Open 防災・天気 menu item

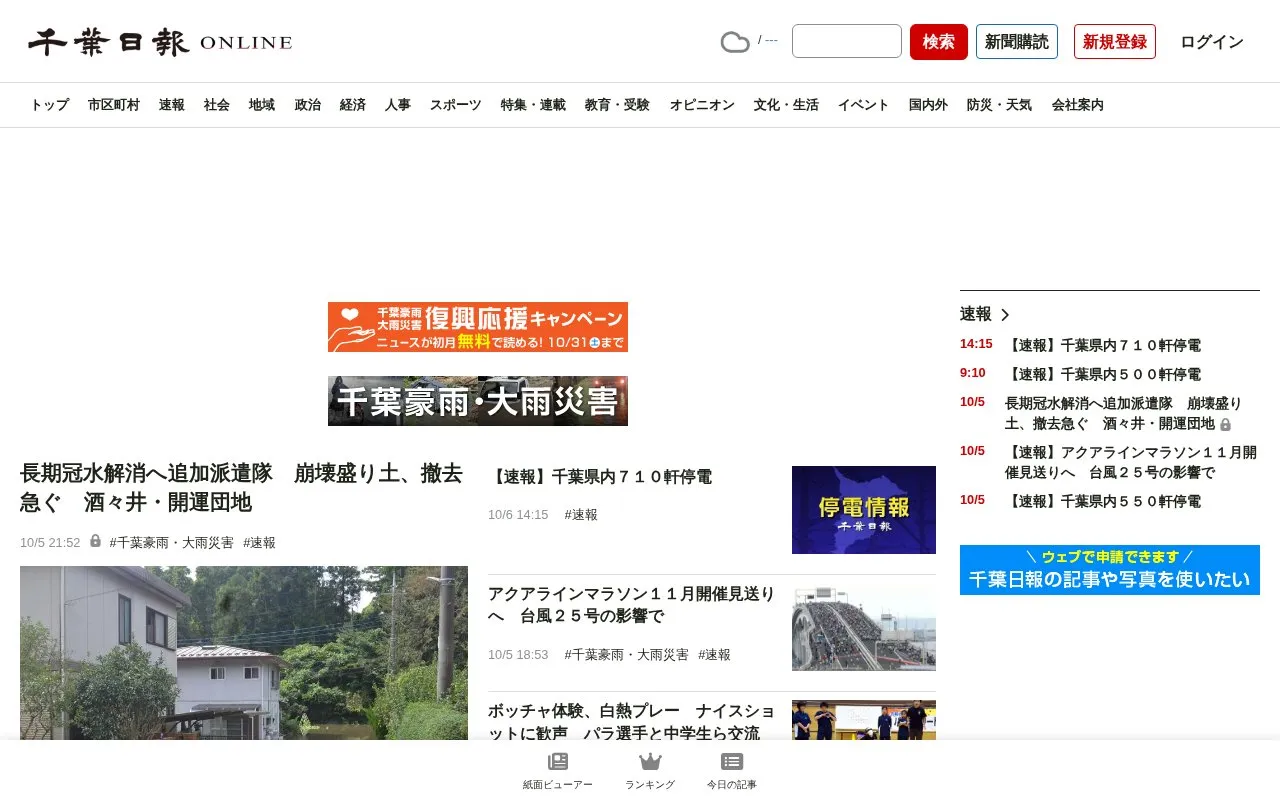(999, 105)
